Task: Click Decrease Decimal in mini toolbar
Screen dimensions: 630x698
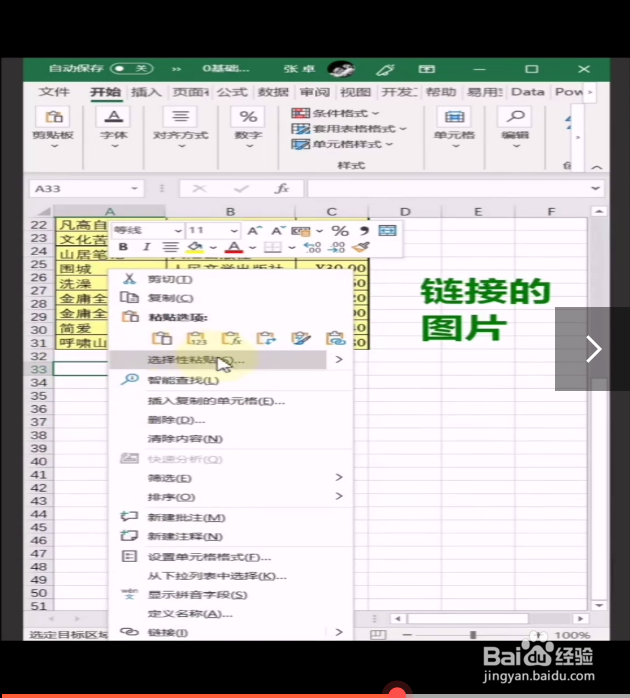Action: [x=336, y=247]
